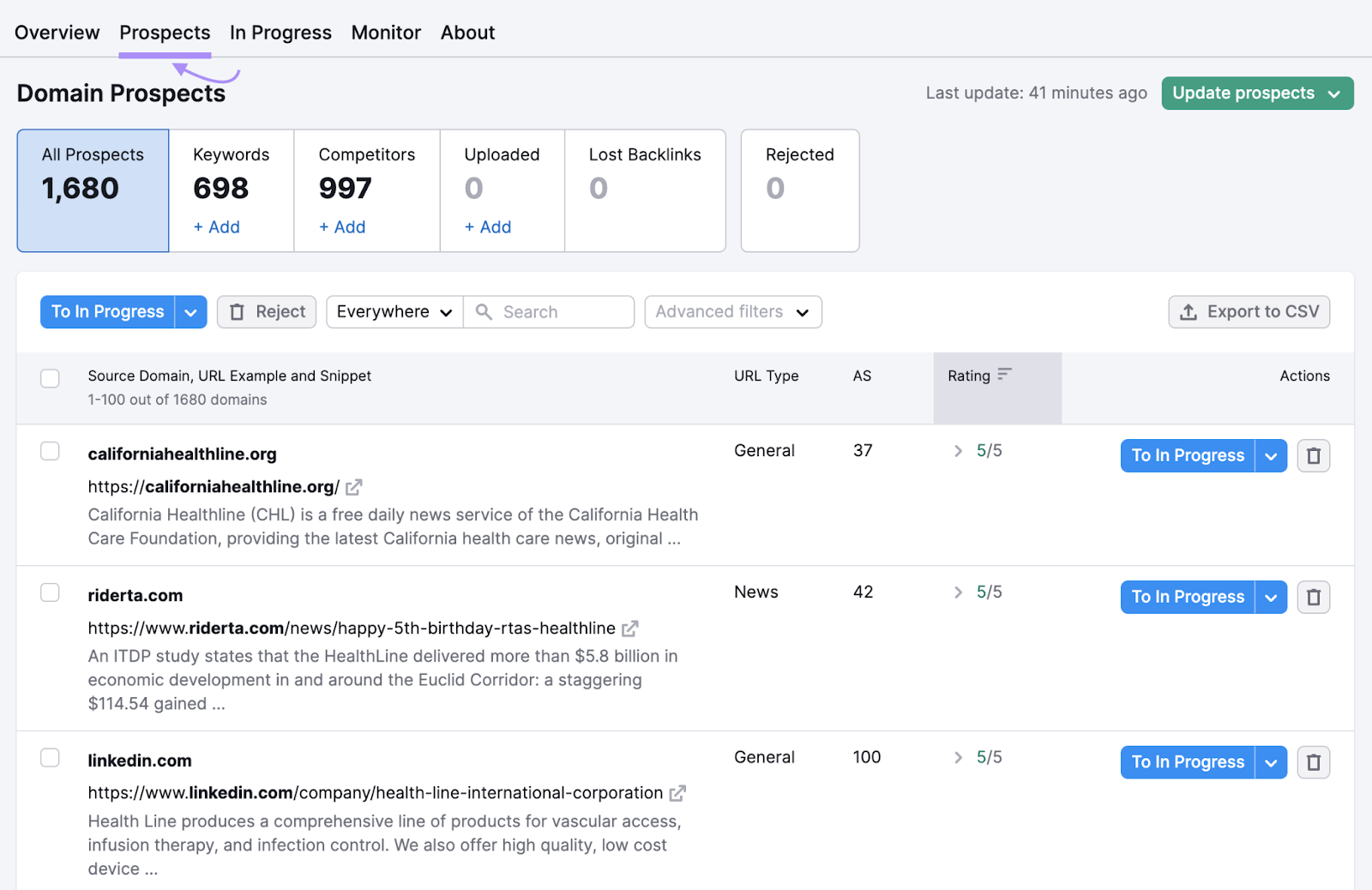
Task: Click inside the Search field
Action: [557, 311]
